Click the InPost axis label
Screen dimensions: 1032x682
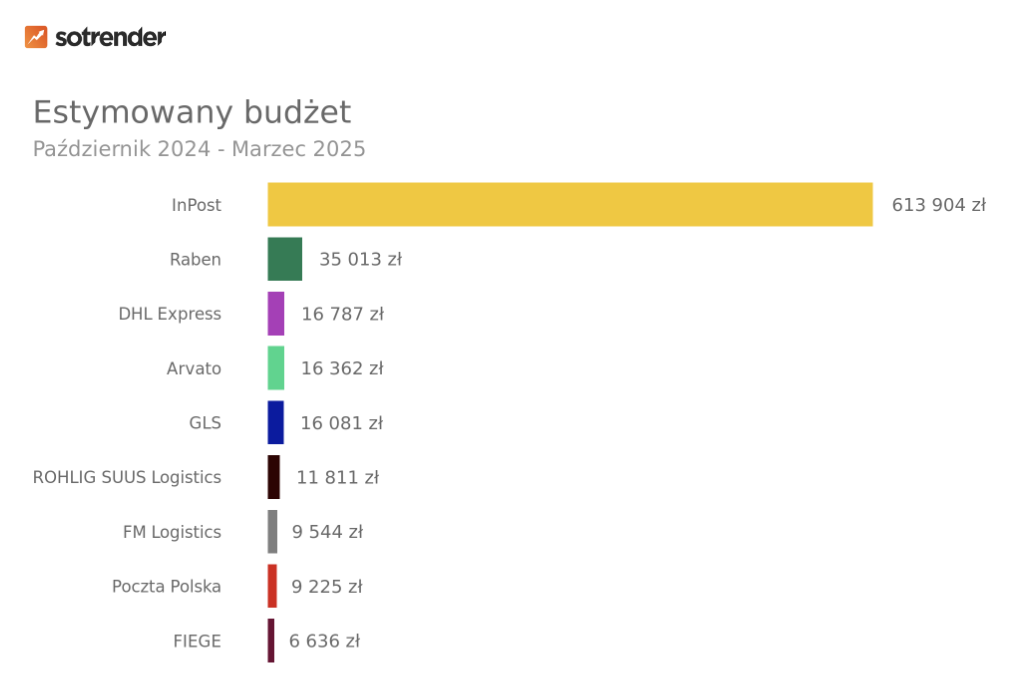196,205
